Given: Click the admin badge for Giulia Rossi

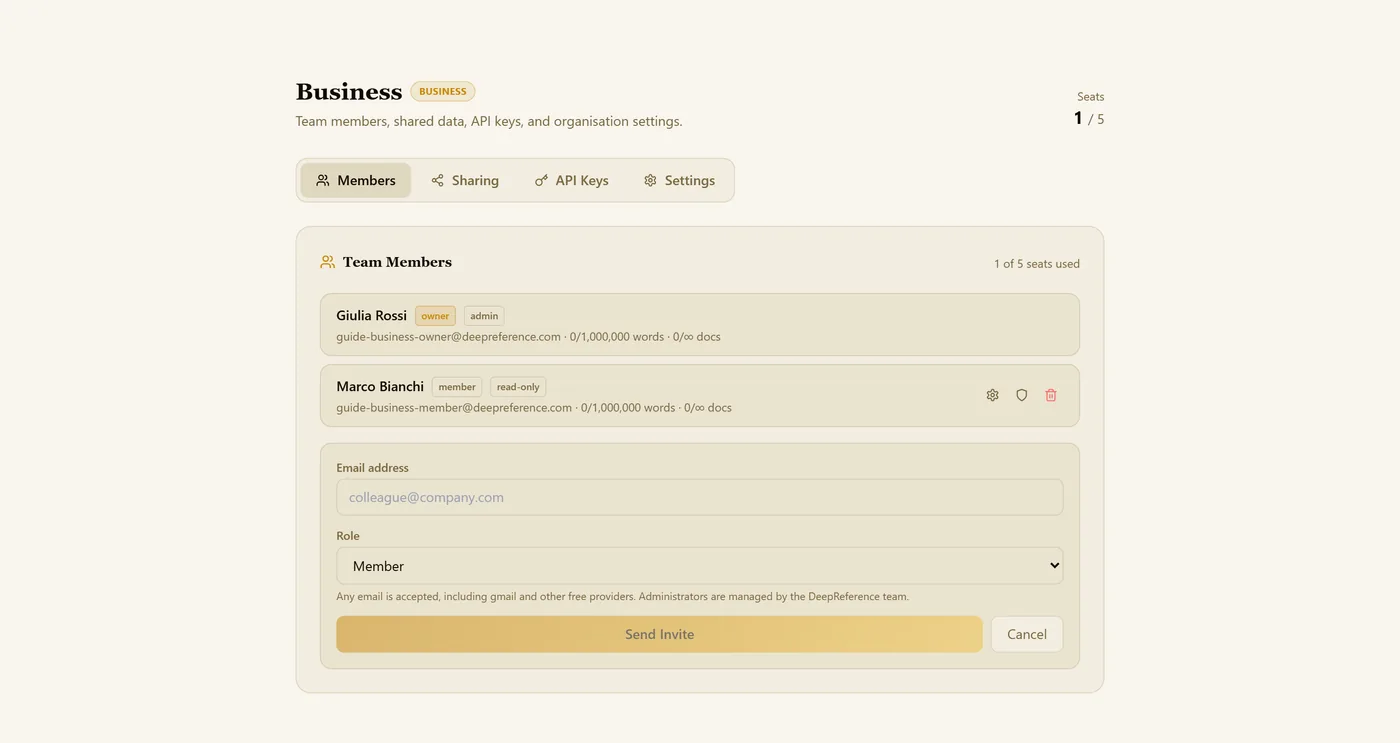Looking at the screenshot, I should 484,316.
